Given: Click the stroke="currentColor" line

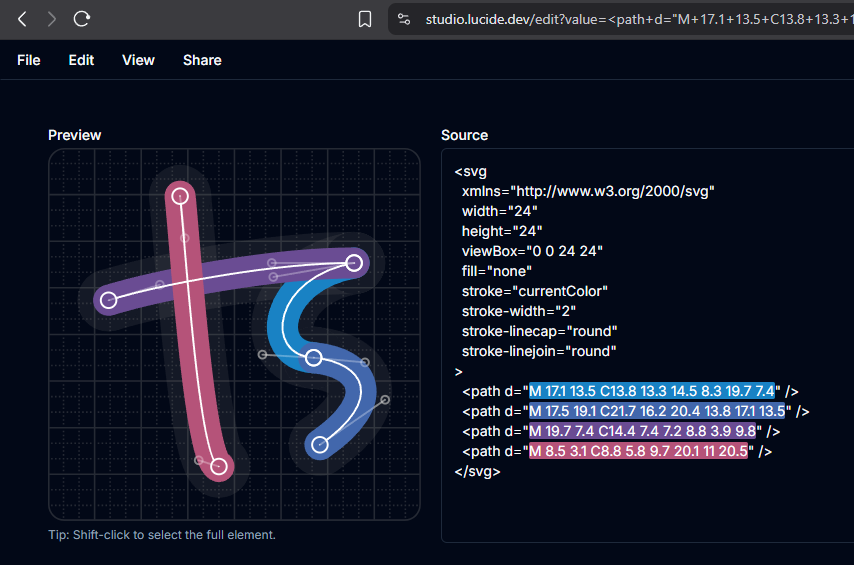Looking at the screenshot, I should (x=535, y=291).
